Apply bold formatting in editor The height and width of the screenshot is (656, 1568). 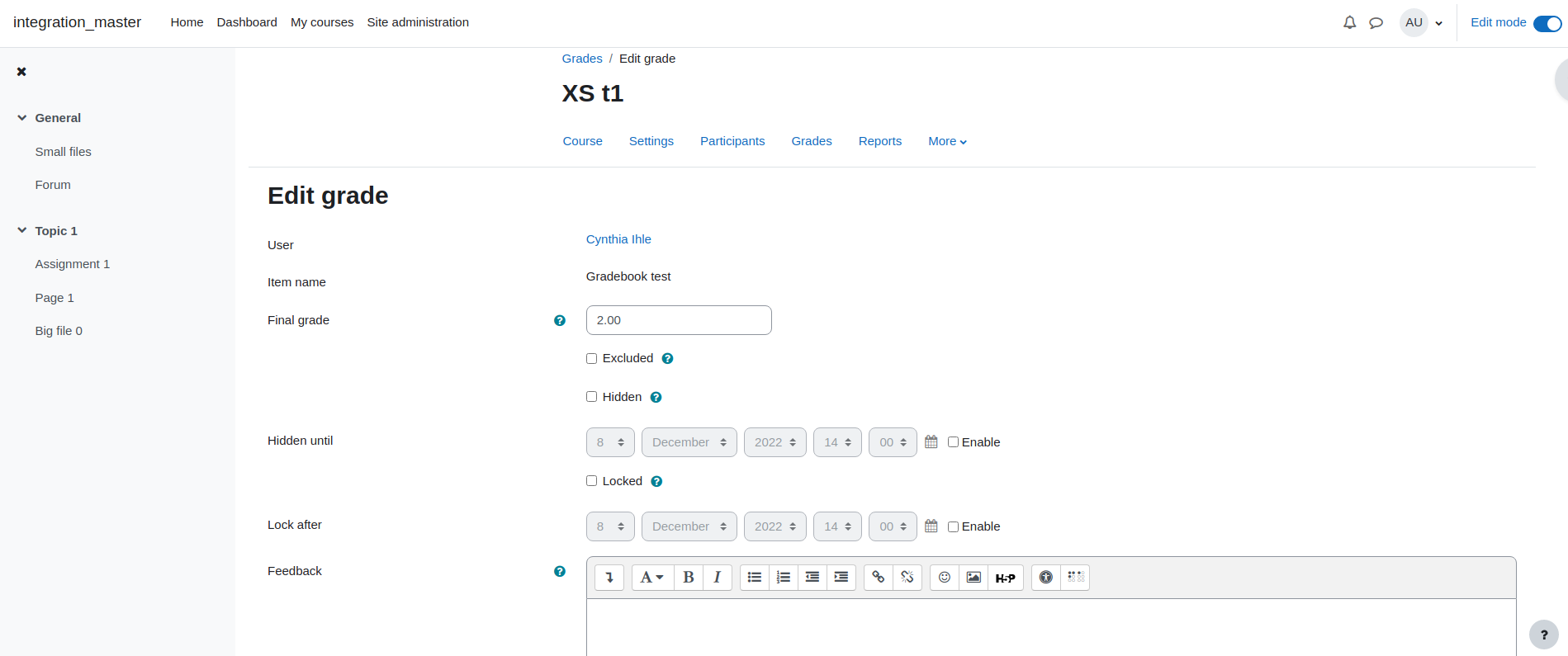pyautogui.click(x=689, y=578)
